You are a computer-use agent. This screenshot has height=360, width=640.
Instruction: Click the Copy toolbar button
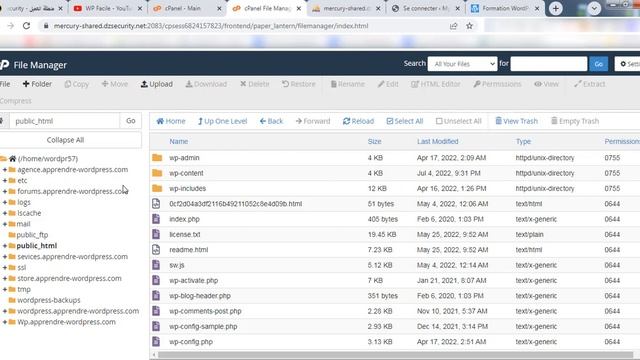click(x=76, y=84)
